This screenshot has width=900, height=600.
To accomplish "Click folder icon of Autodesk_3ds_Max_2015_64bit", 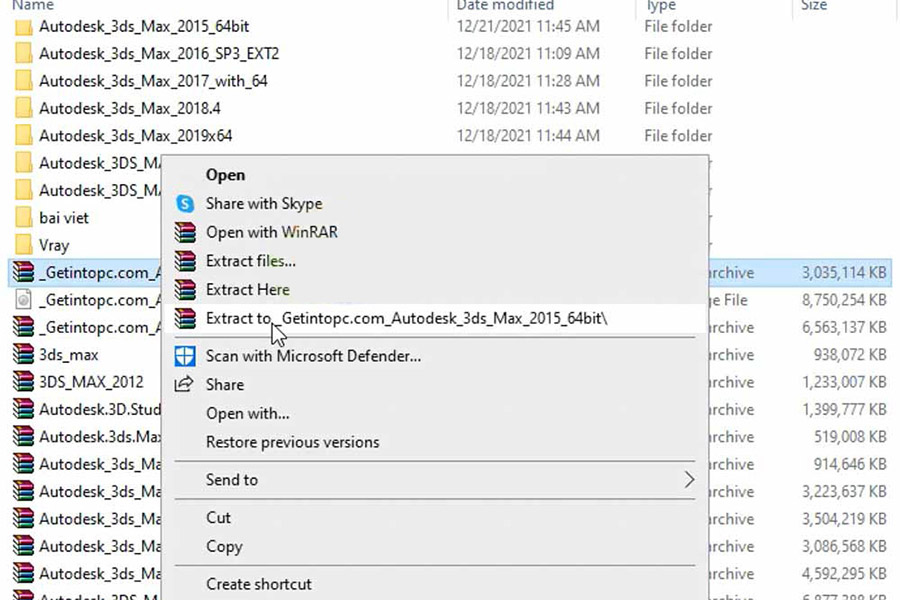I will point(23,27).
